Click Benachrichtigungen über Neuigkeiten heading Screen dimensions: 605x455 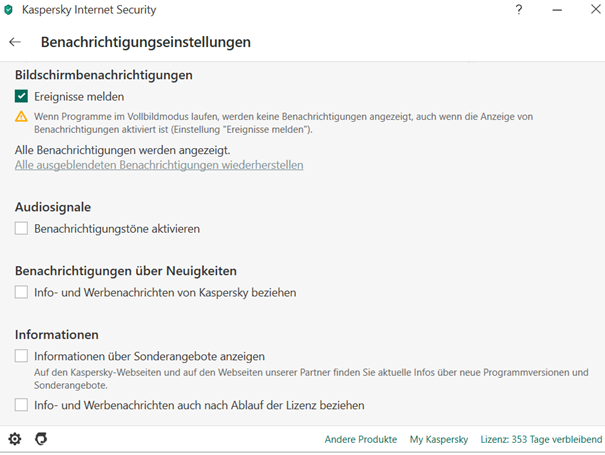[126, 271]
